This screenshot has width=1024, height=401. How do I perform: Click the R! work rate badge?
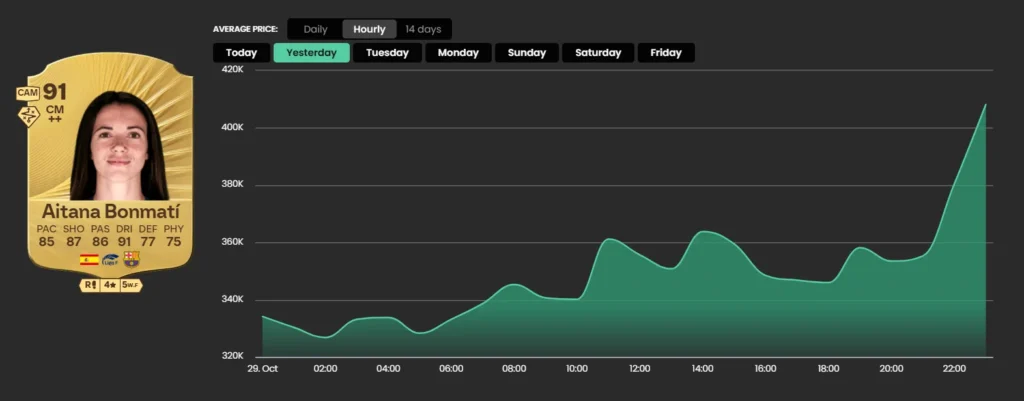click(x=89, y=285)
